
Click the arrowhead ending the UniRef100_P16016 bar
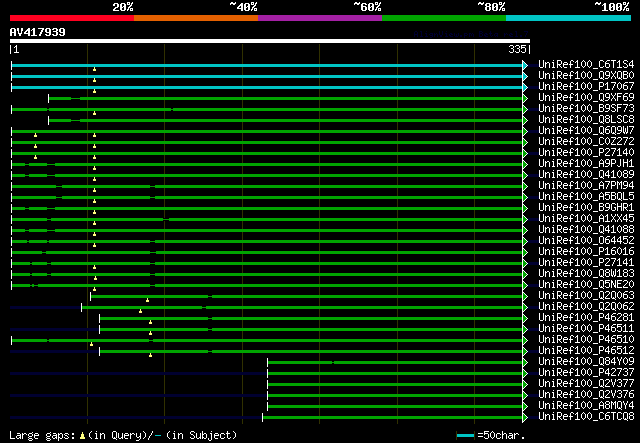tap(525, 252)
